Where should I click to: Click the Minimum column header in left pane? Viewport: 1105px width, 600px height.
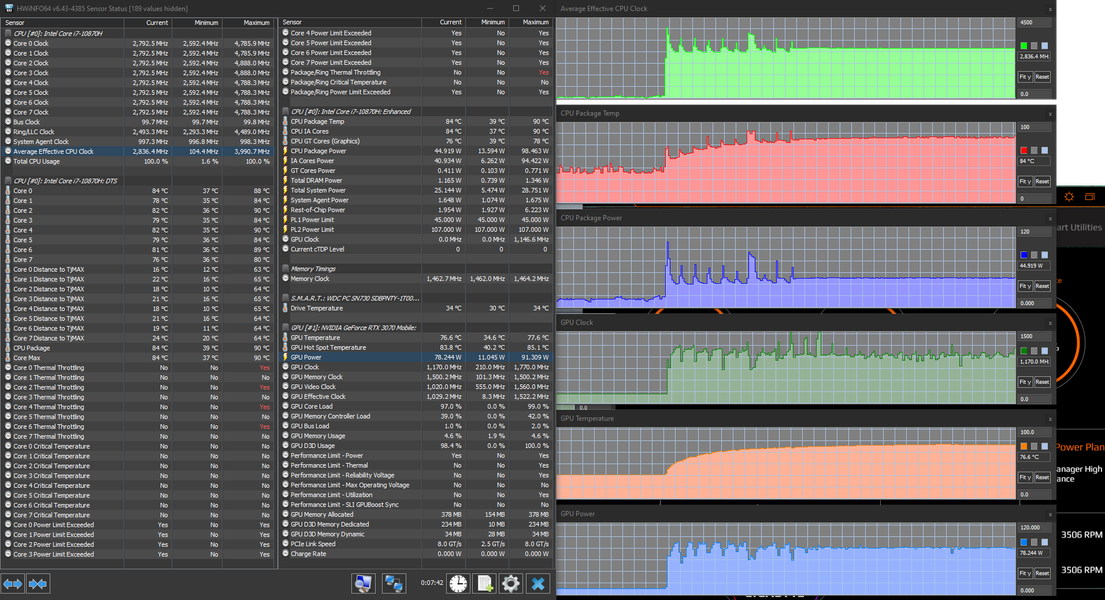[197, 23]
